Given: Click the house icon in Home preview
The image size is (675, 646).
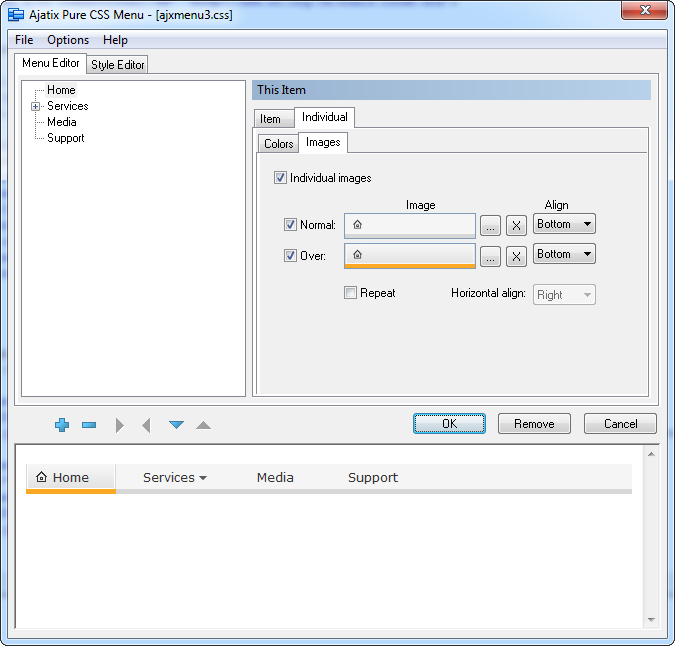Looking at the screenshot, I should pyautogui.click(x=41, y=477).
